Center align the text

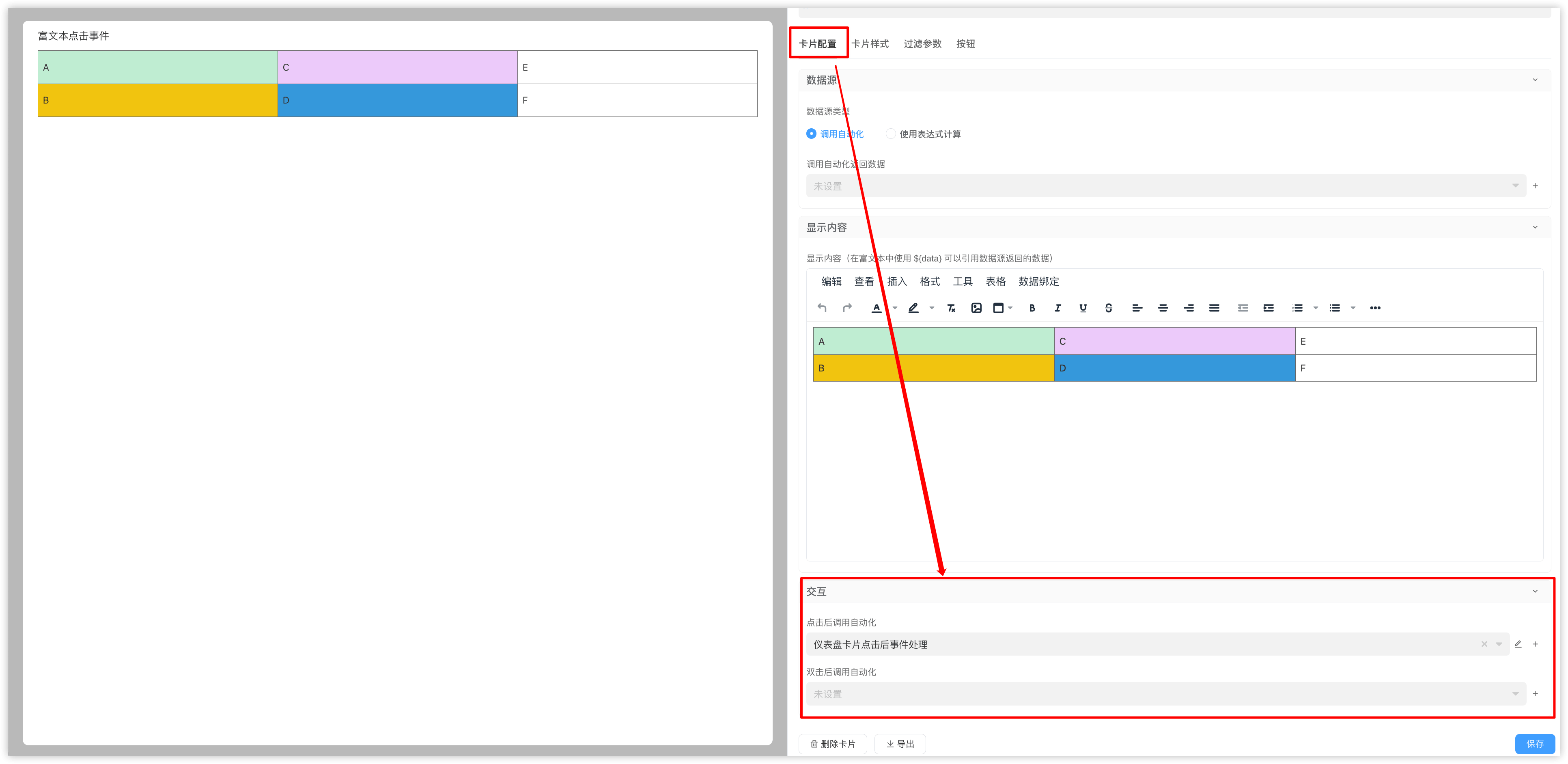[x=1163, y=308]
